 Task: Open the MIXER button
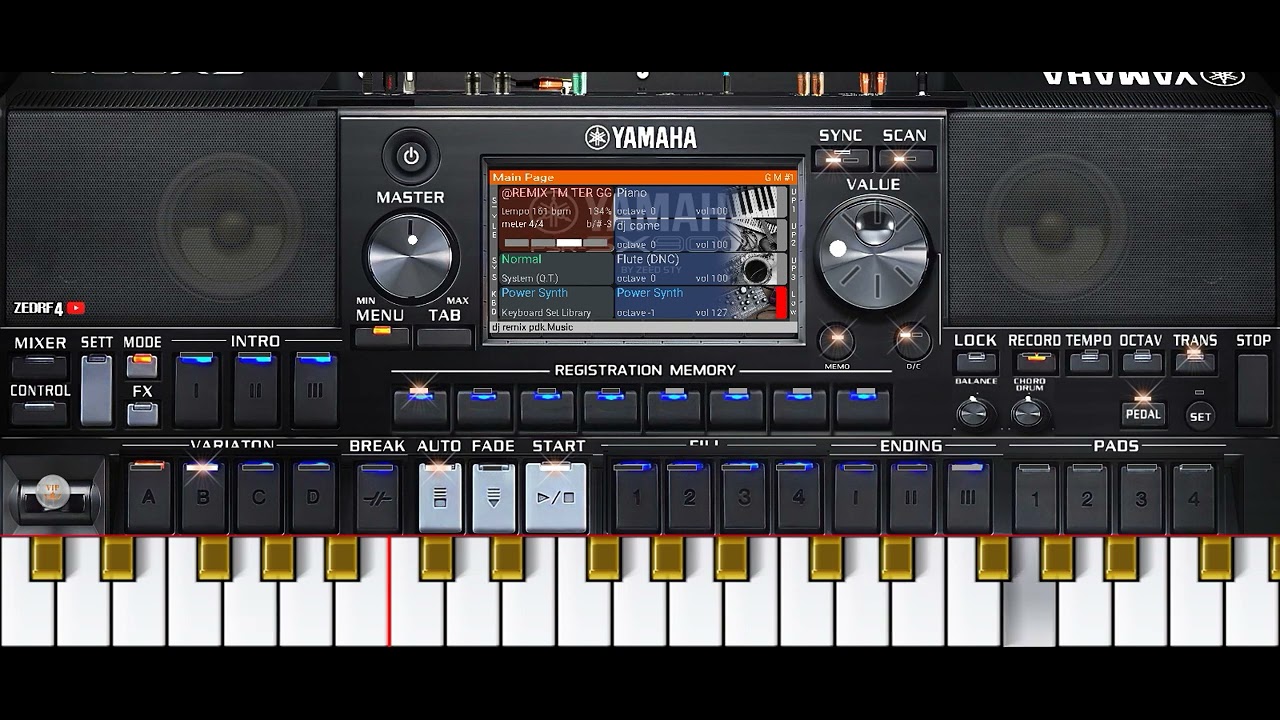[x=39, y=365]
